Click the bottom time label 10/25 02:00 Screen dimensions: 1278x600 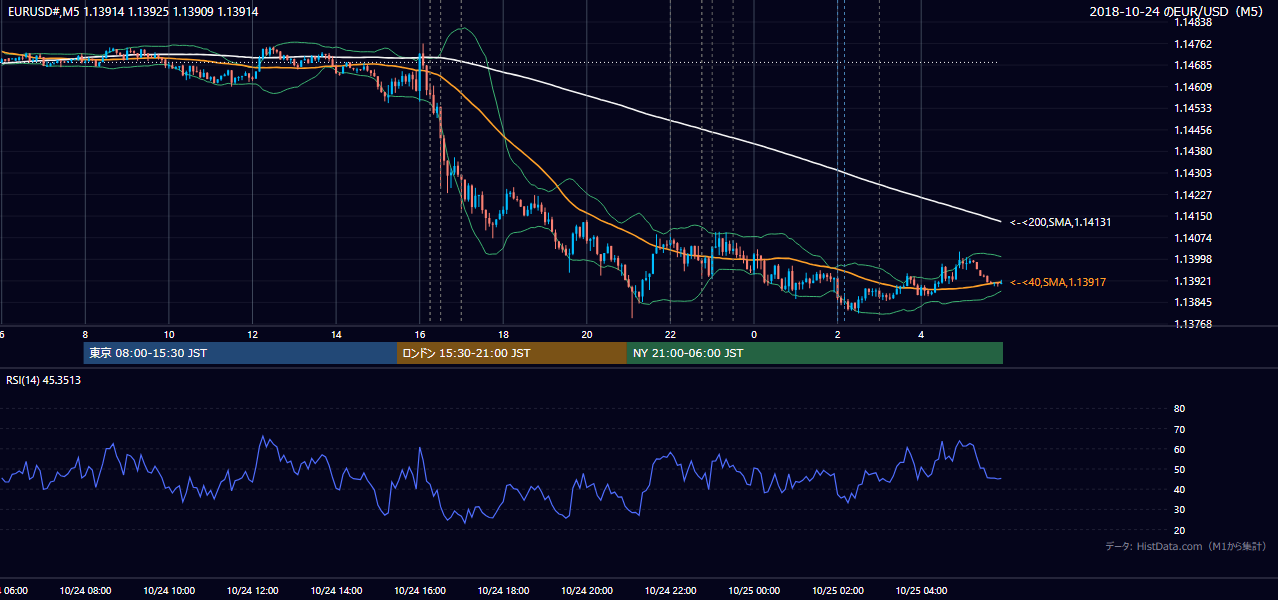838,590
